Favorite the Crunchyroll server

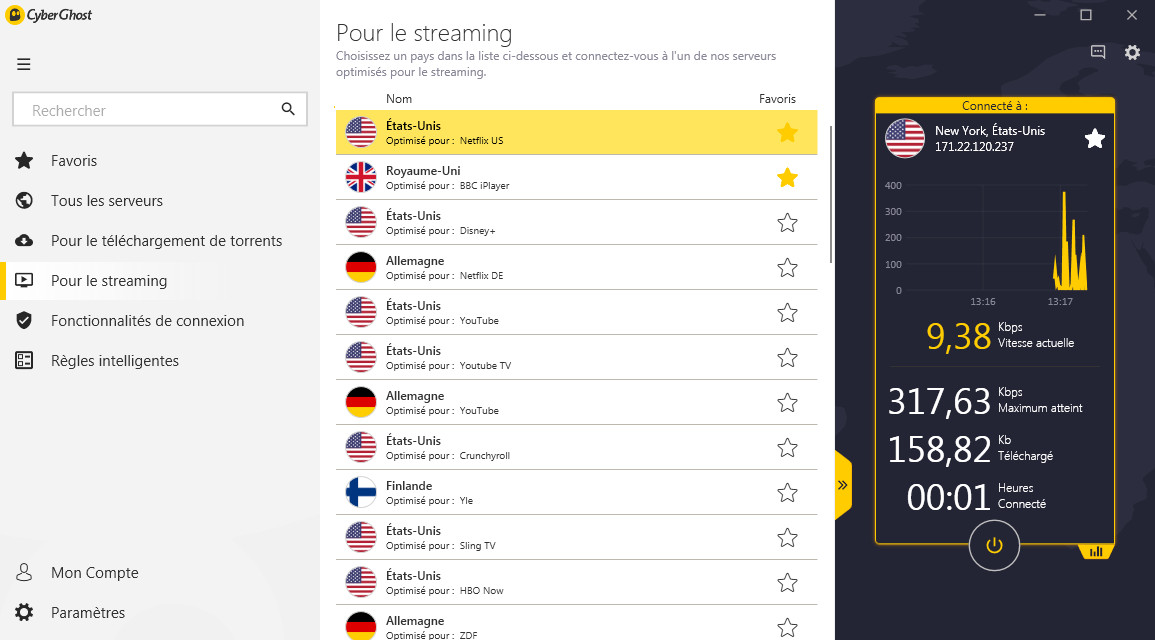coord(787,447)
